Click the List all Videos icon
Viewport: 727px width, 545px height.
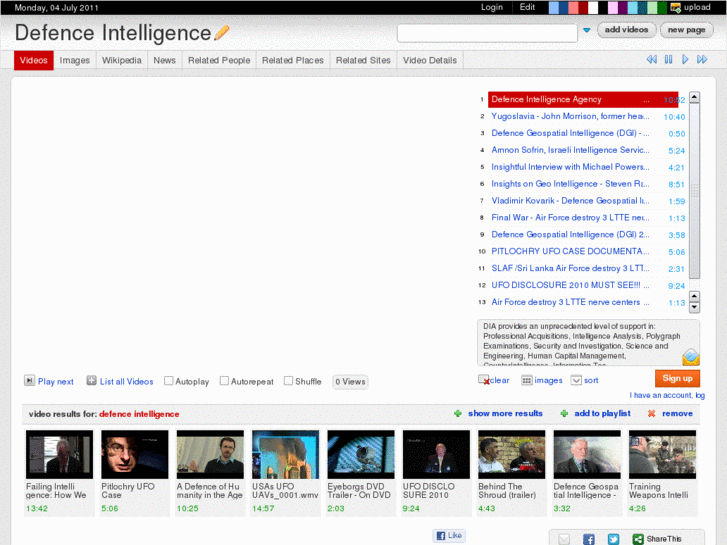coord(91,381)
